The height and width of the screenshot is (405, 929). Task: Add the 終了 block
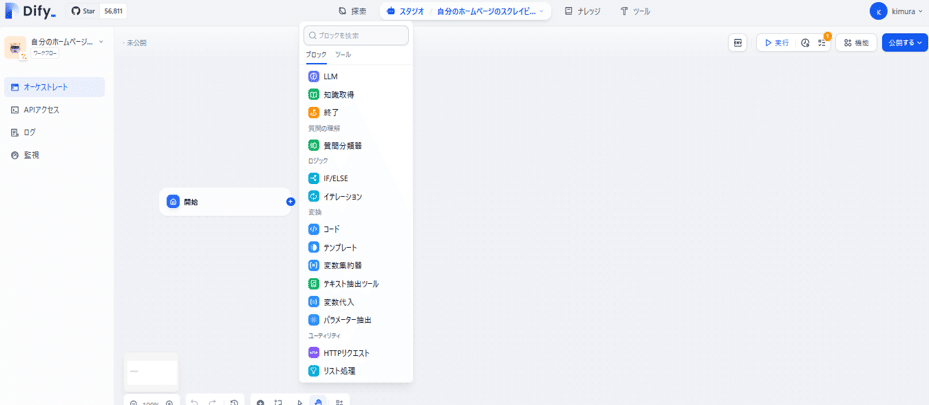click(x=356, y=112)
